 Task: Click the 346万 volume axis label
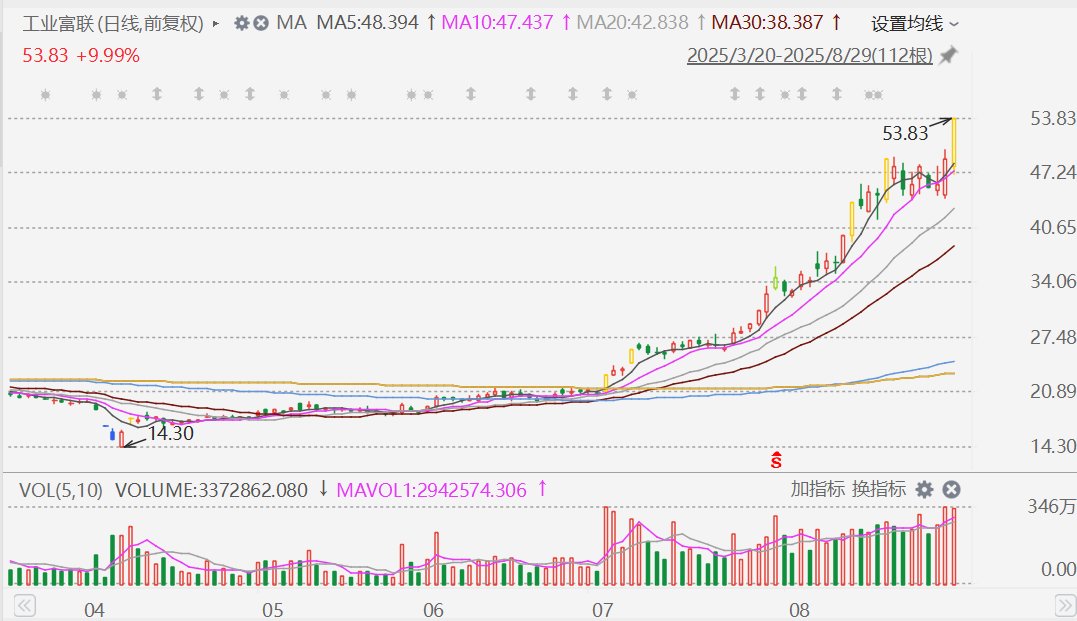point(1052,506)
